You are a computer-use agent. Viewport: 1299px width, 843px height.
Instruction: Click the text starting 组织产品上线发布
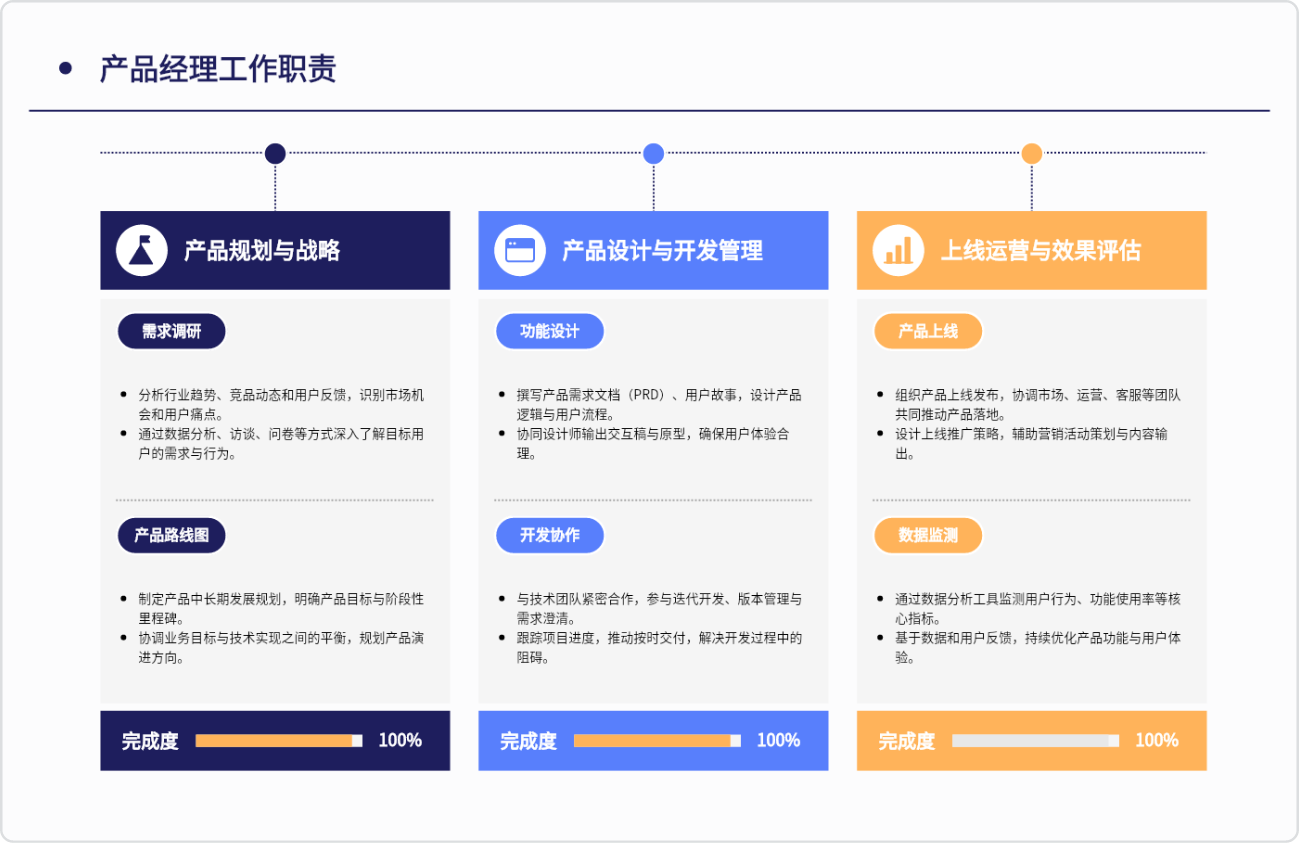pyautogui.click(x=1038, y=404)
